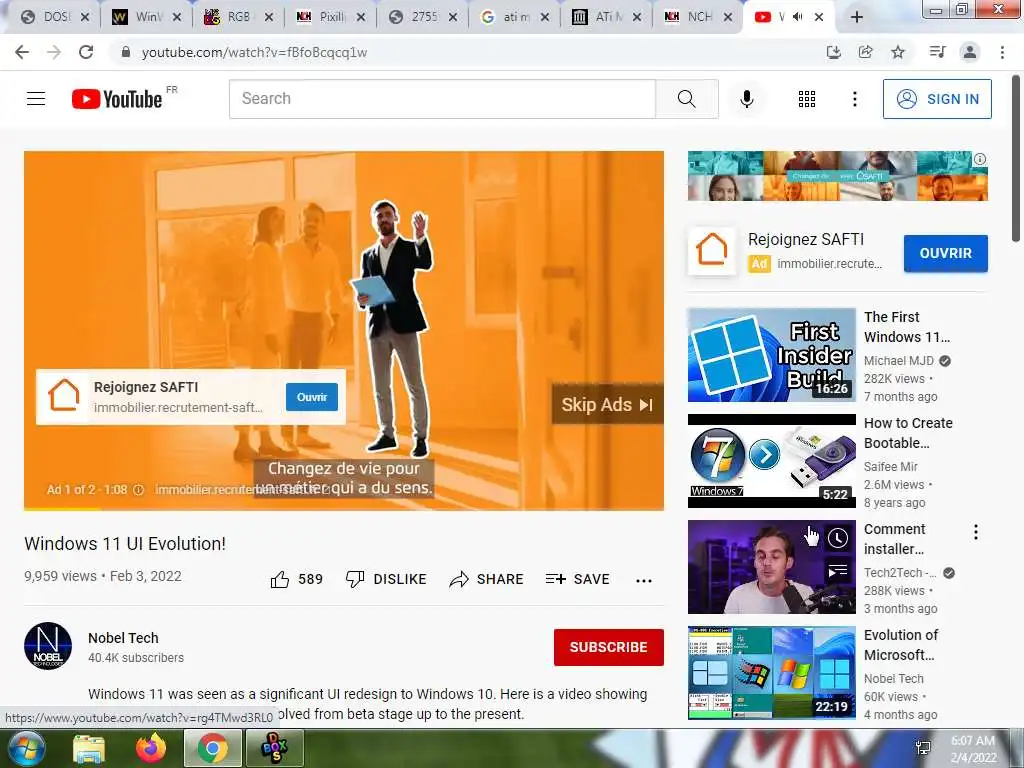Open the Nobel Tech channel name link

point(123,638)
